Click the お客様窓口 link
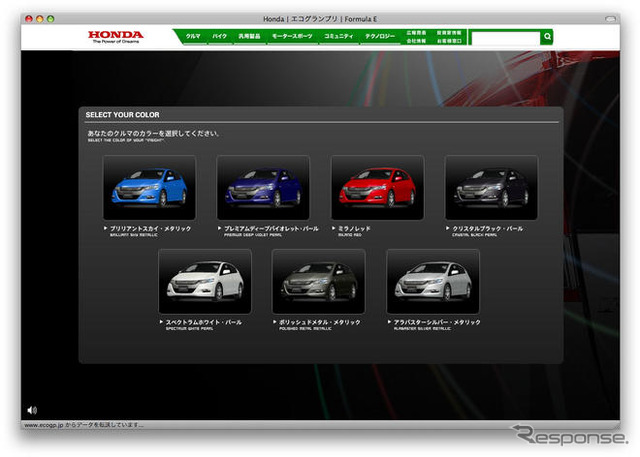 449,41
